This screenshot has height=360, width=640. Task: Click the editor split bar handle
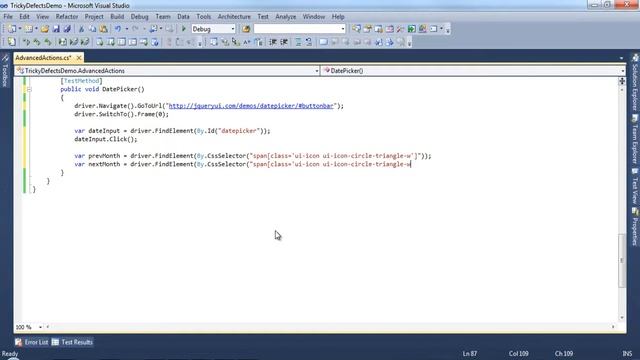622,81
